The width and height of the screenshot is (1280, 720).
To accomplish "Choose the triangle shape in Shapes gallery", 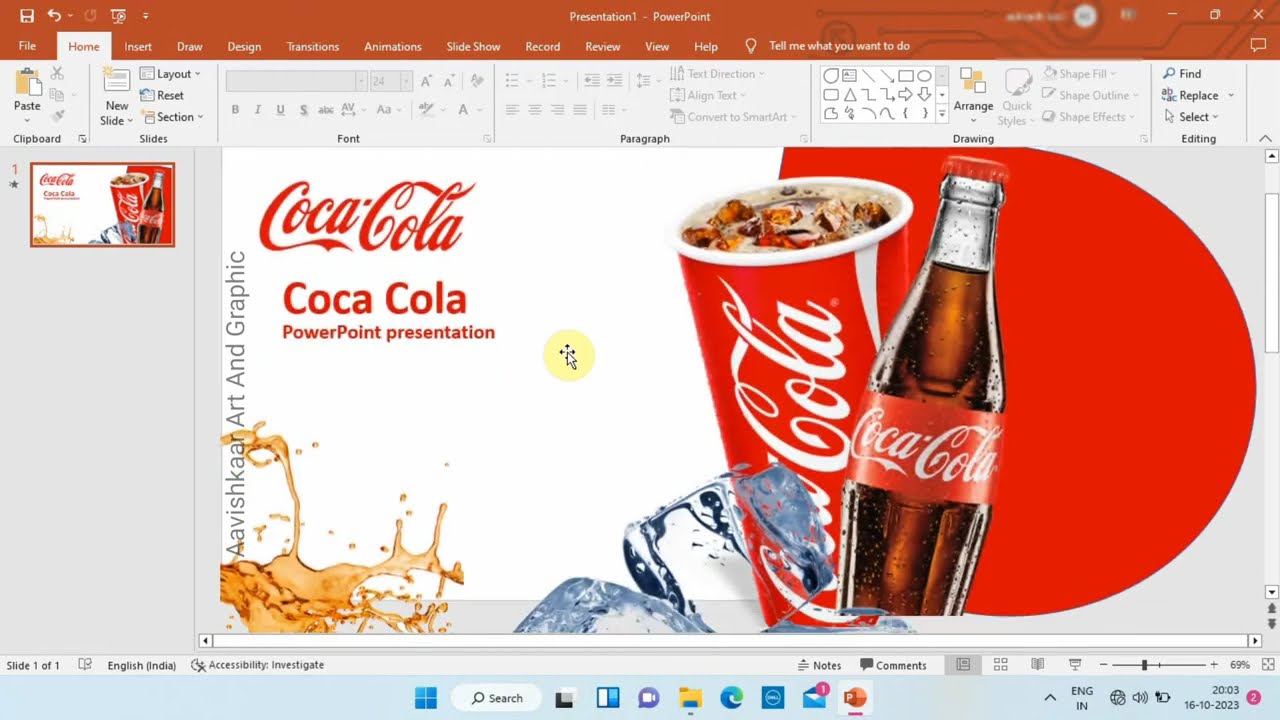I will click(849, 95).
